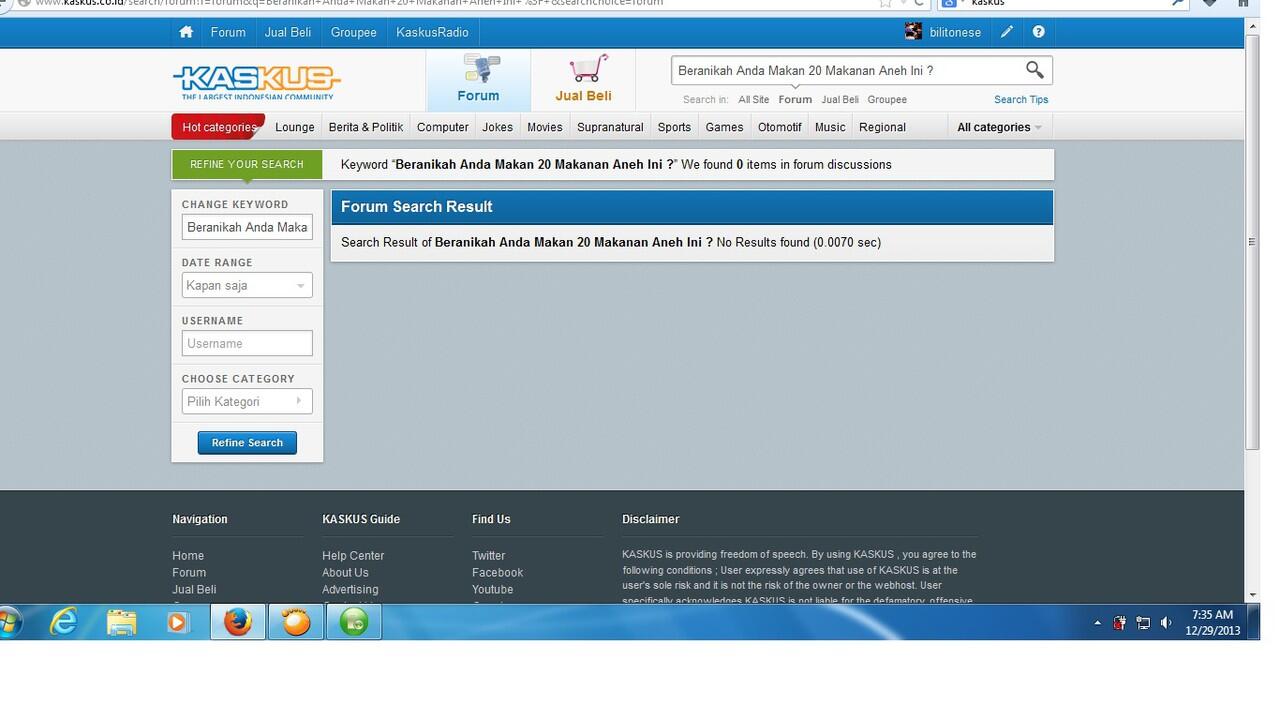Set search scope to Groupee
1280x720 pixels.
887,100
